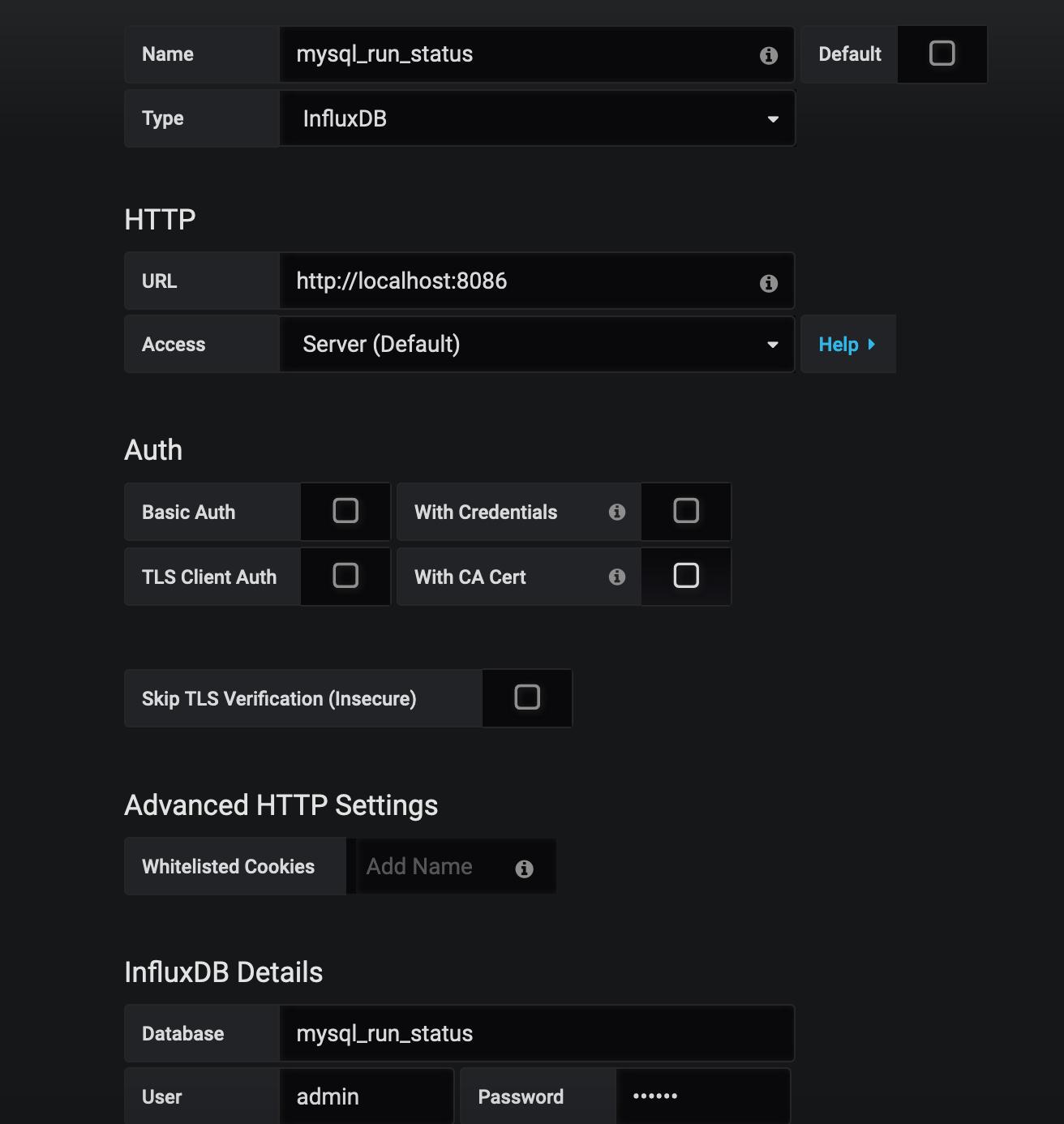1064x1124 pixels.
Task: Click the Name input with mysql_run_status
Action: (x=537, y=54)
